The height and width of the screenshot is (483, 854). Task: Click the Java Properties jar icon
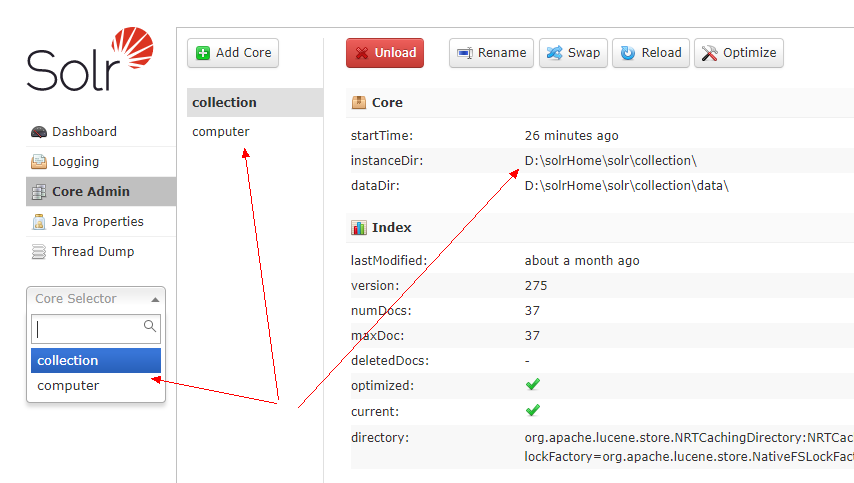point(39,222)
